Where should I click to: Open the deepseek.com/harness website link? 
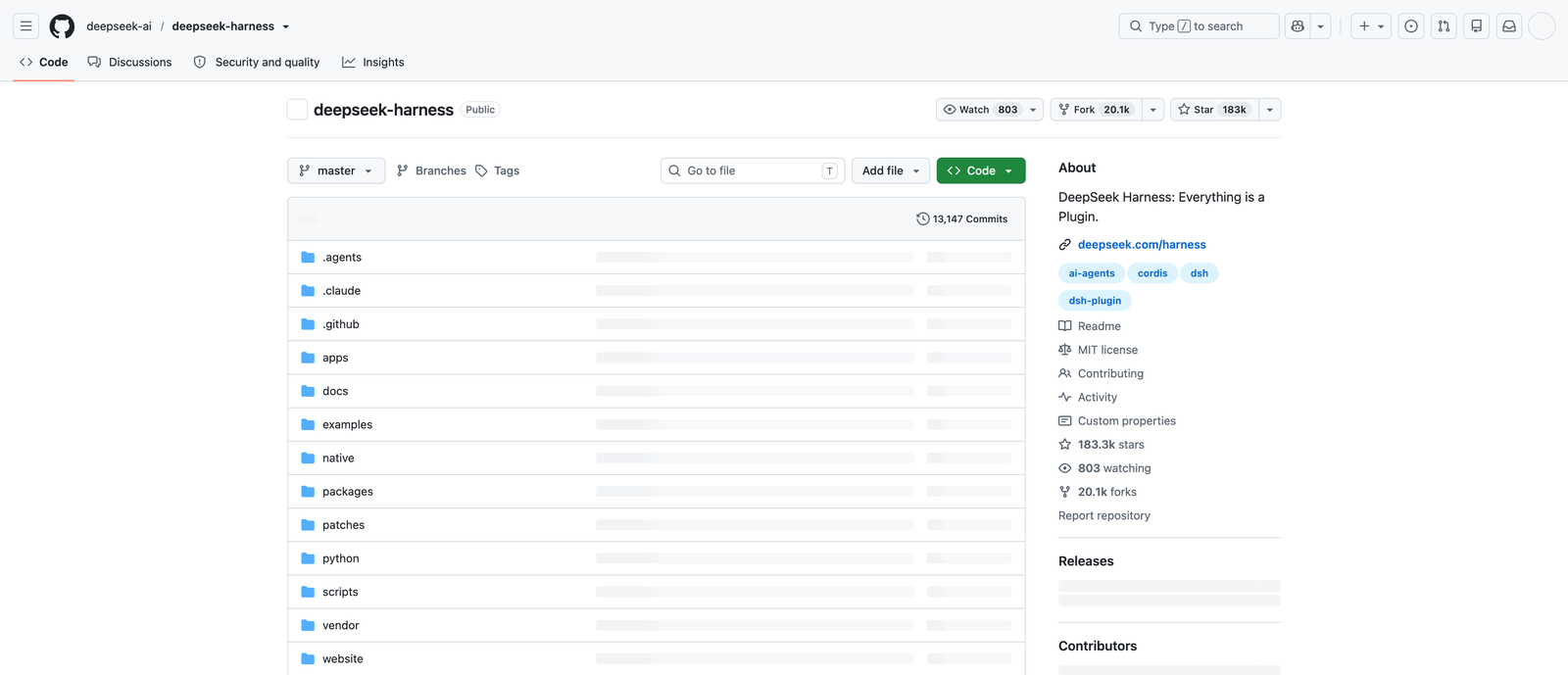1142,245
